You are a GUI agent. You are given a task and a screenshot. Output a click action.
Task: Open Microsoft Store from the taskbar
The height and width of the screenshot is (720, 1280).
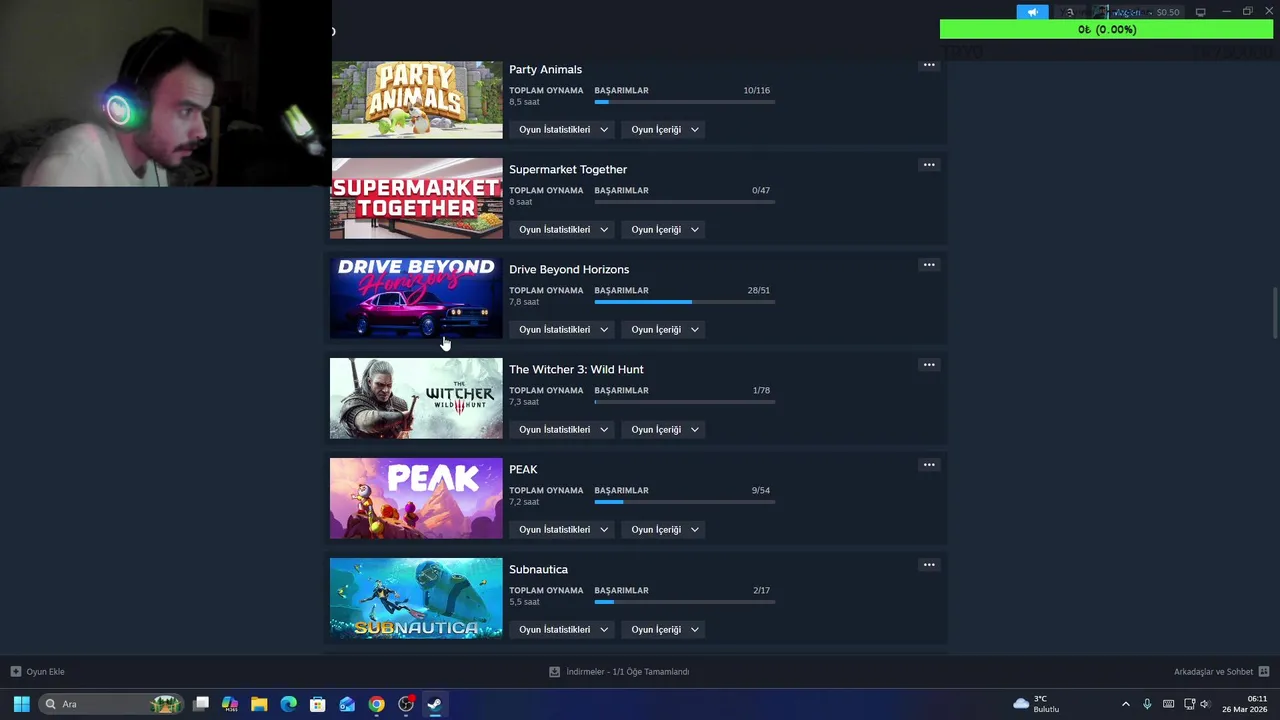(317, 704)
